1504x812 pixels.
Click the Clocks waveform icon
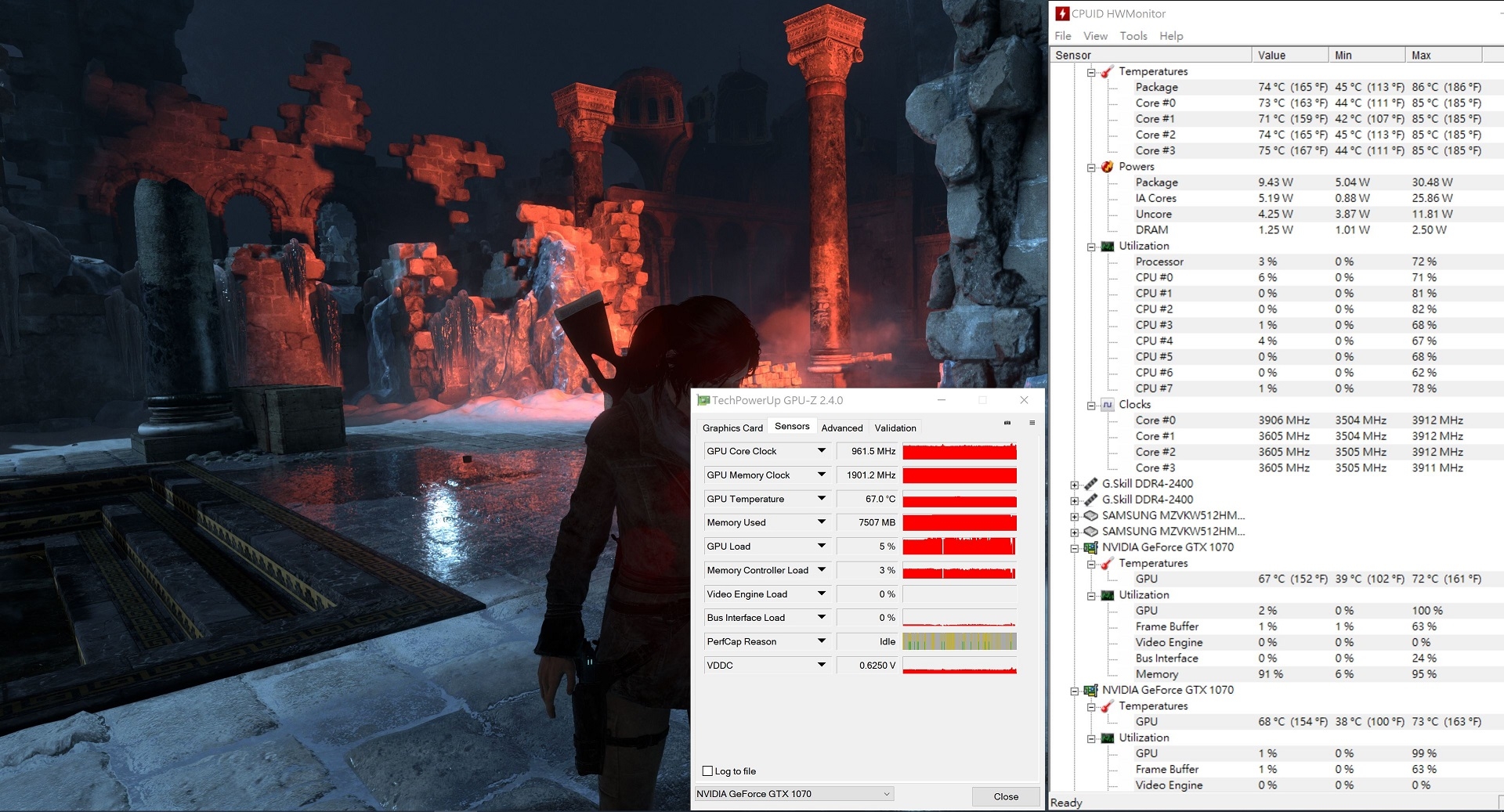(x=1107, y=405)
